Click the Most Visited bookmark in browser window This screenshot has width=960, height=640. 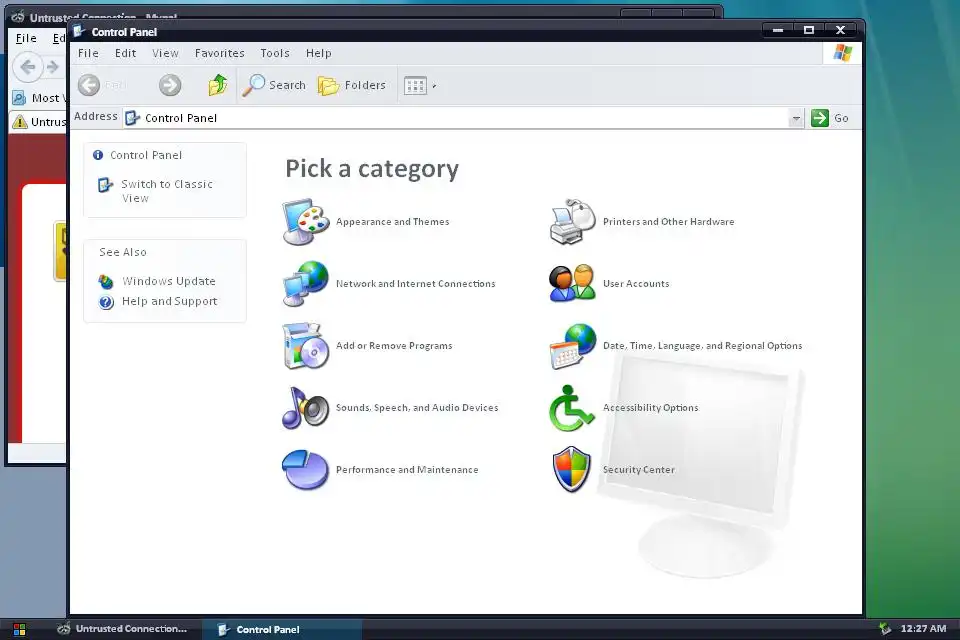coord(40,98)
